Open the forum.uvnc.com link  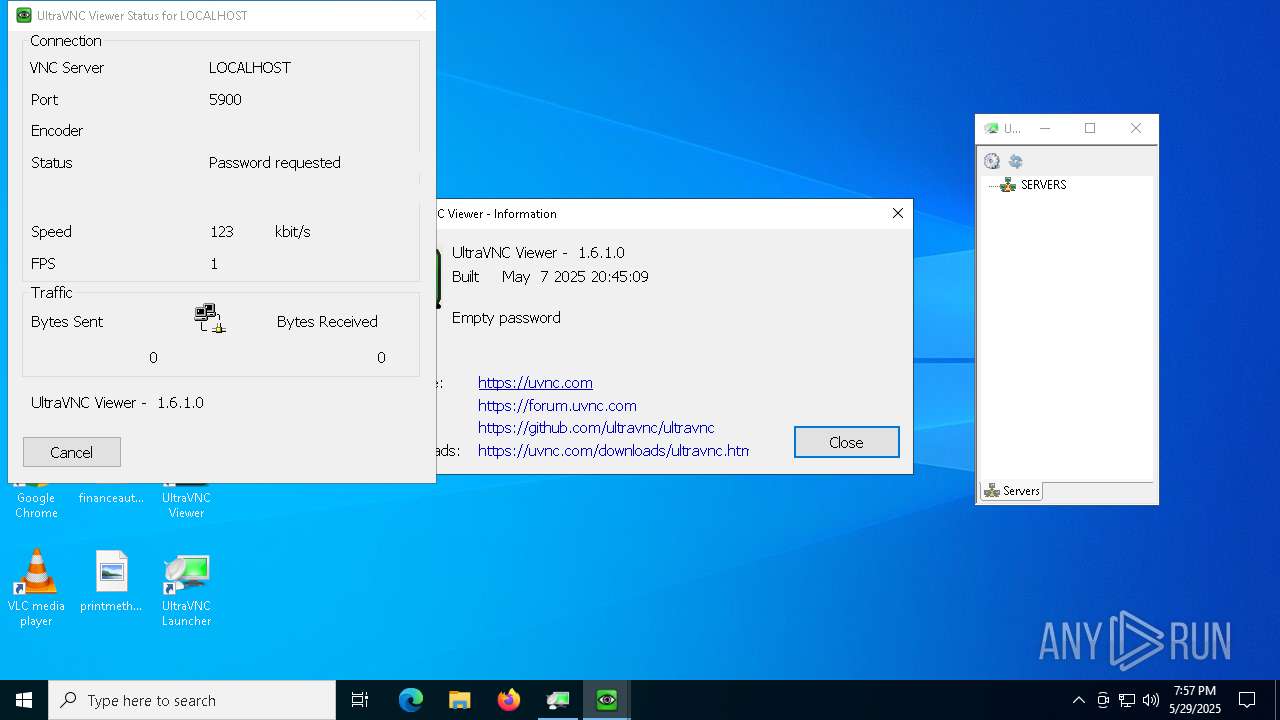coord(557,405)
